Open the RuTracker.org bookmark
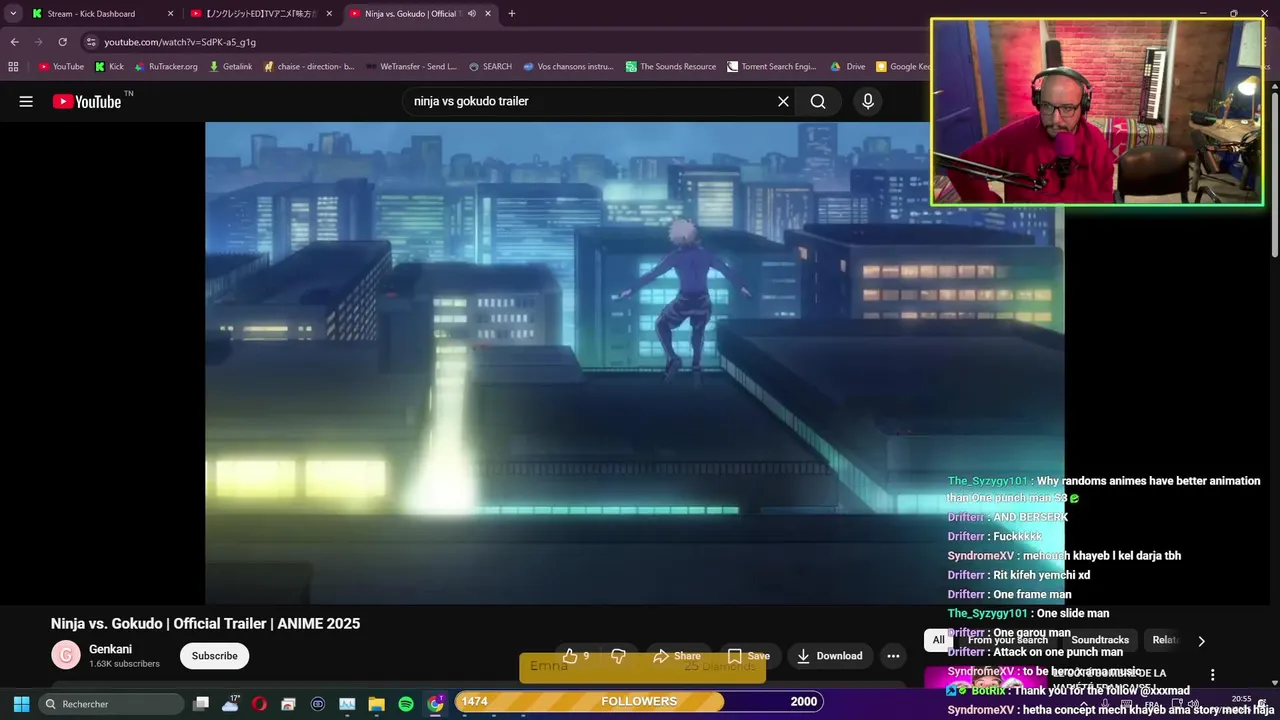 [x=166, y=67]
